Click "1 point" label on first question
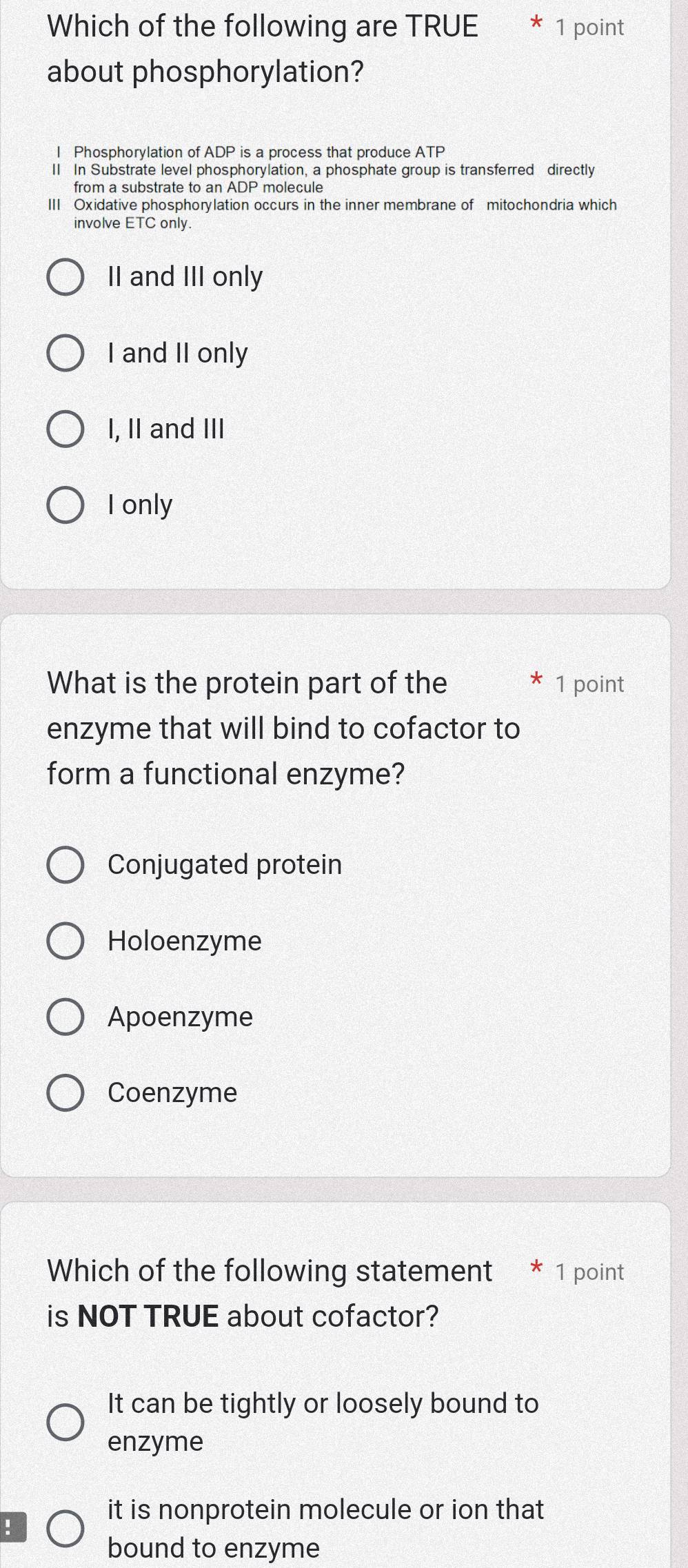This screenshot has width=688, height=1568. pos(589,28)
